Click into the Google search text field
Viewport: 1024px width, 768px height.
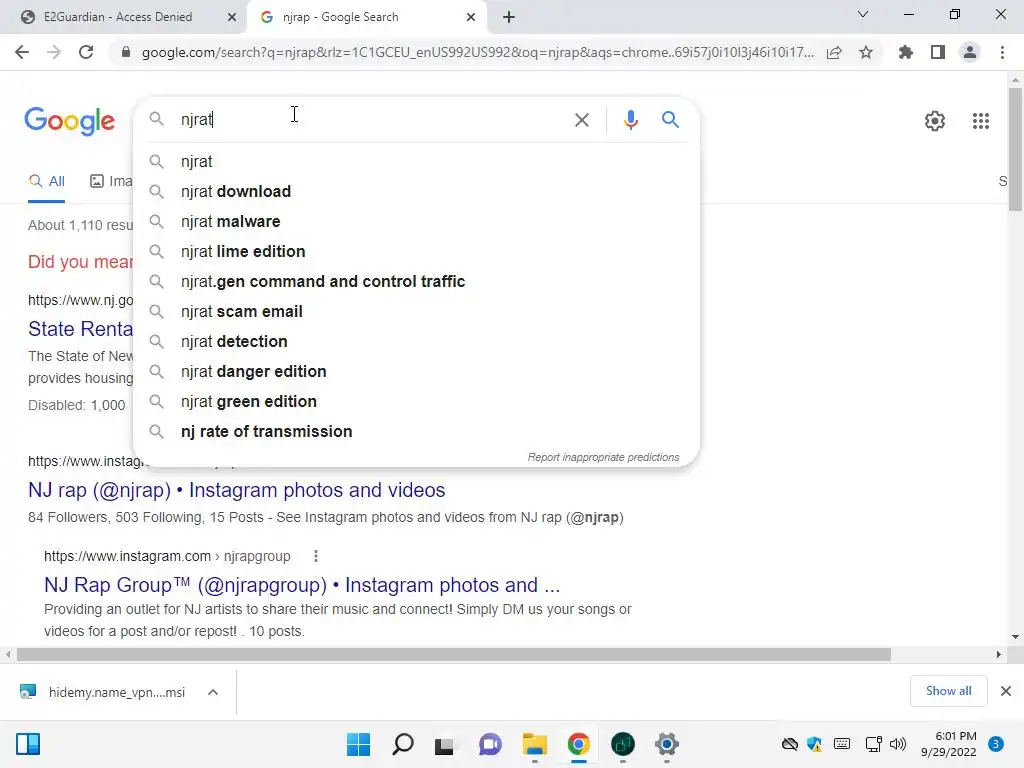[x=372, y=120]
